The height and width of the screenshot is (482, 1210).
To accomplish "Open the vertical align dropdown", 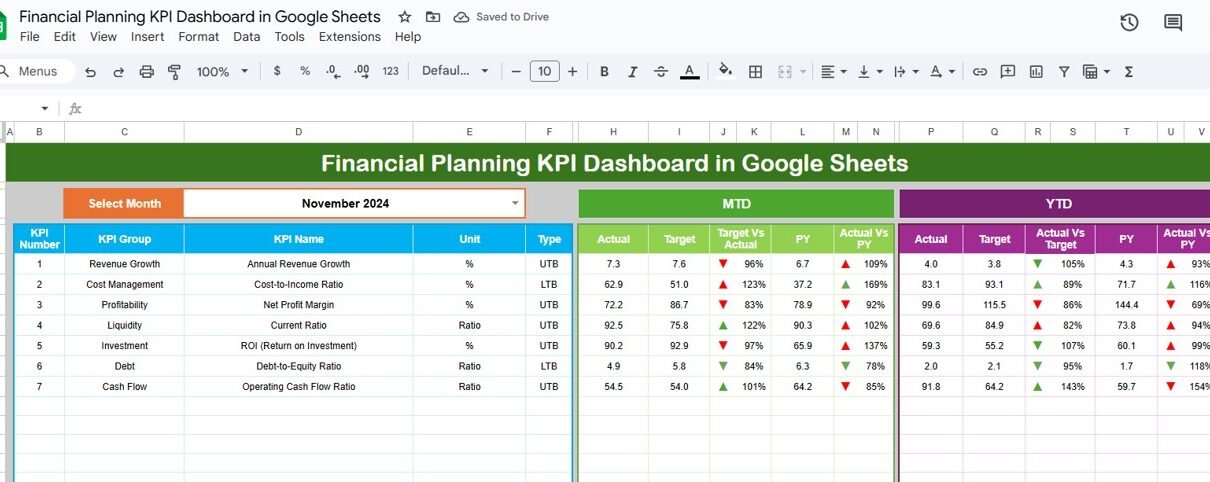I will (x=871, y=72).
